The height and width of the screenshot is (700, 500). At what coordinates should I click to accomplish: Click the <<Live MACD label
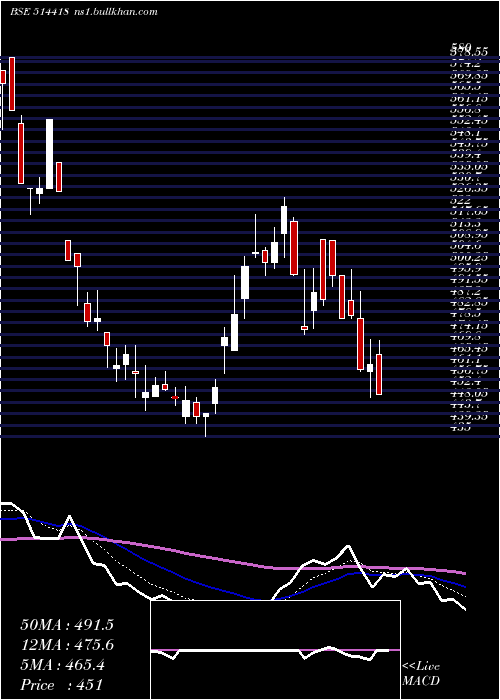tap(421, 674)
